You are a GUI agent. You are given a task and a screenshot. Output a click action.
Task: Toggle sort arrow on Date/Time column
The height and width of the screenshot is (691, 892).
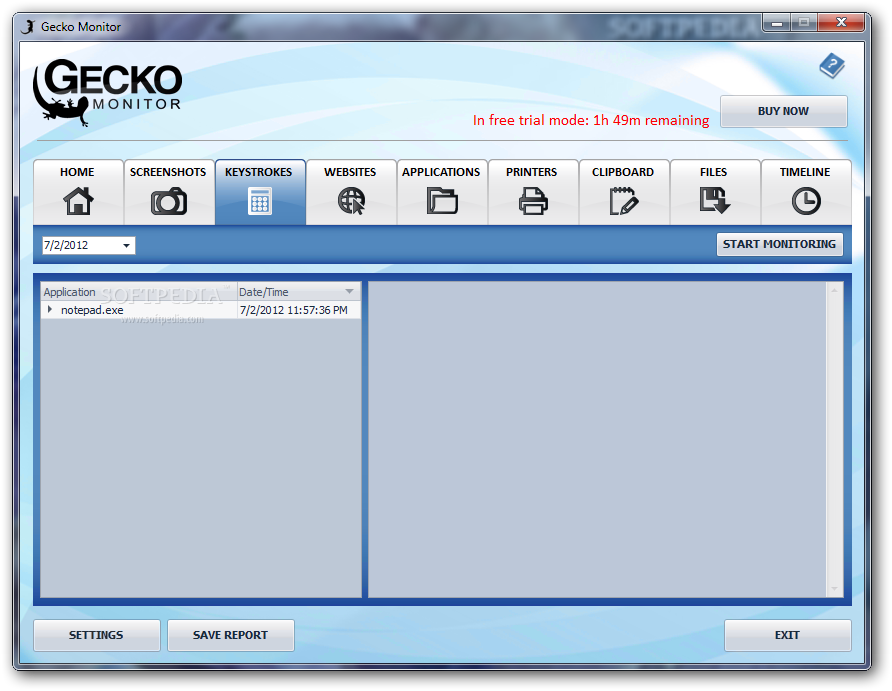click(349, 291)
